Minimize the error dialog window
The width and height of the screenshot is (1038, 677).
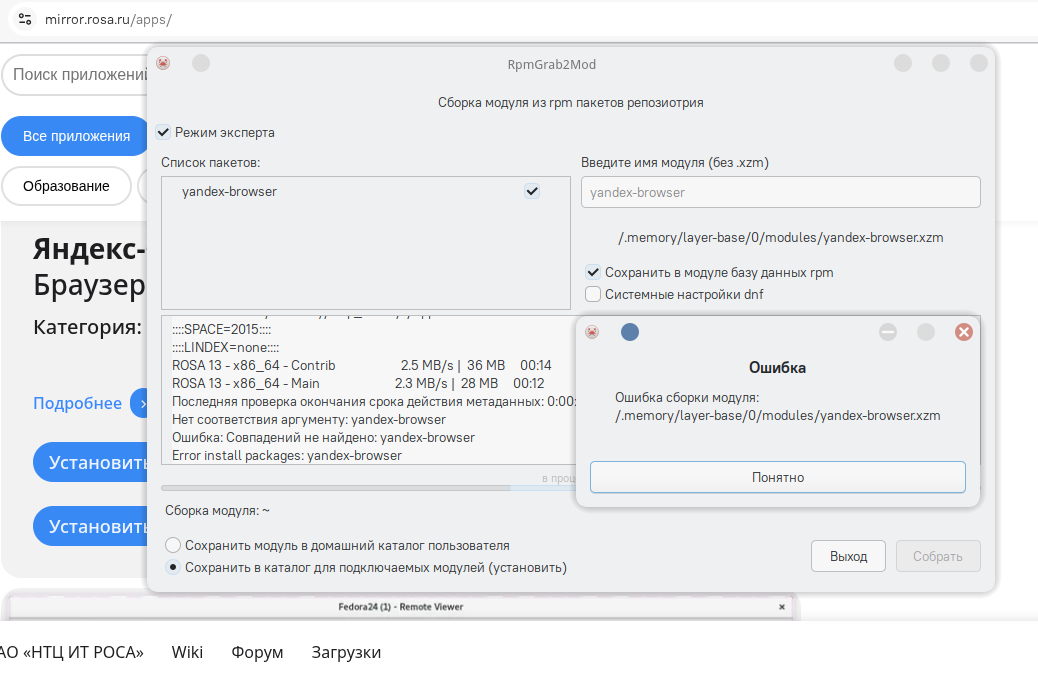tap(888, 332)
